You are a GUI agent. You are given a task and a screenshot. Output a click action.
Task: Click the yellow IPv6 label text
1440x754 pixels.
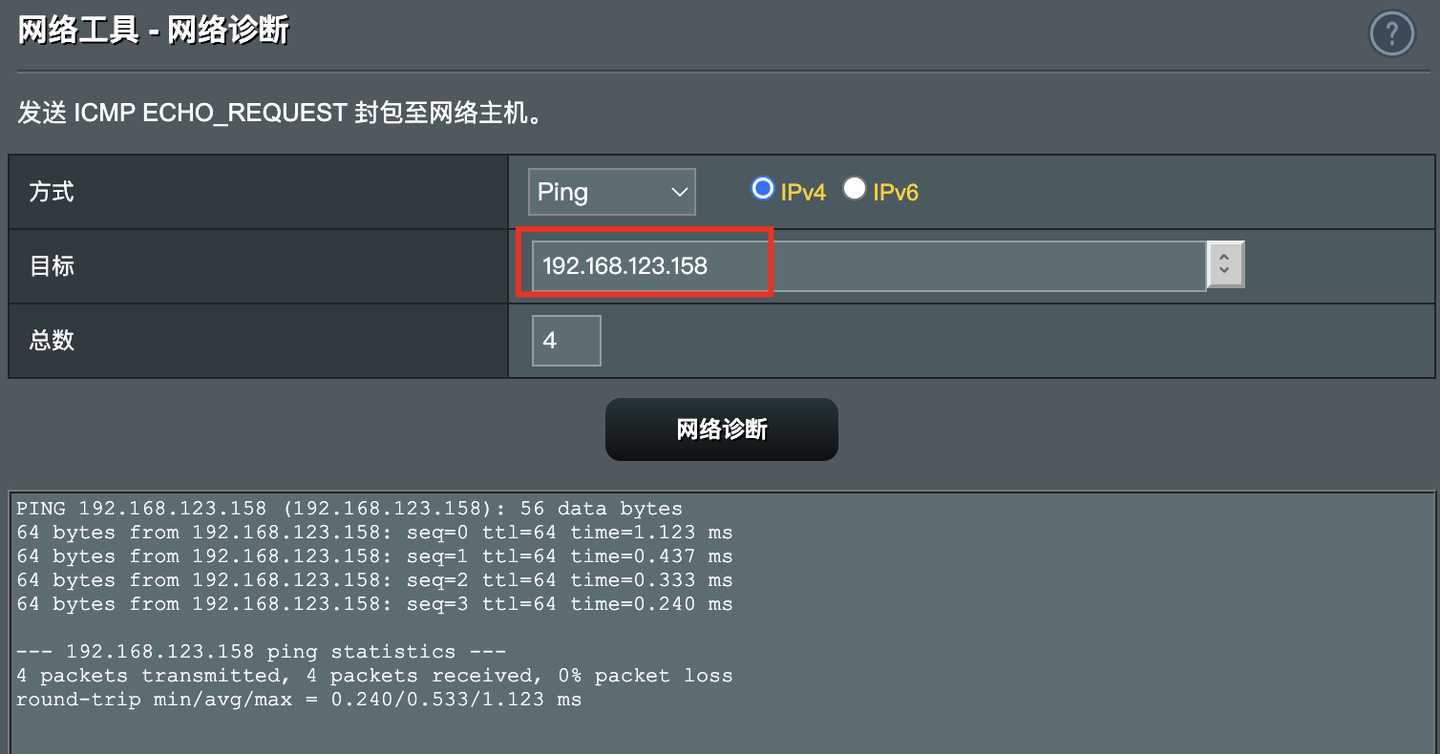click(895, 192)
